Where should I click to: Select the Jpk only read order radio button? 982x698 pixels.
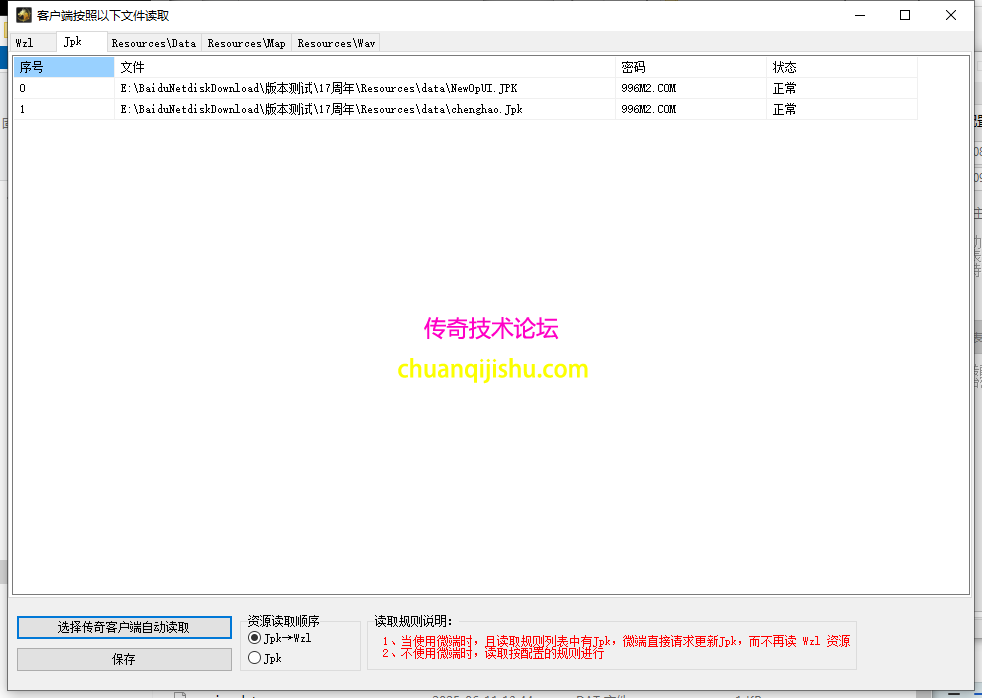click(x=258, y=658)
